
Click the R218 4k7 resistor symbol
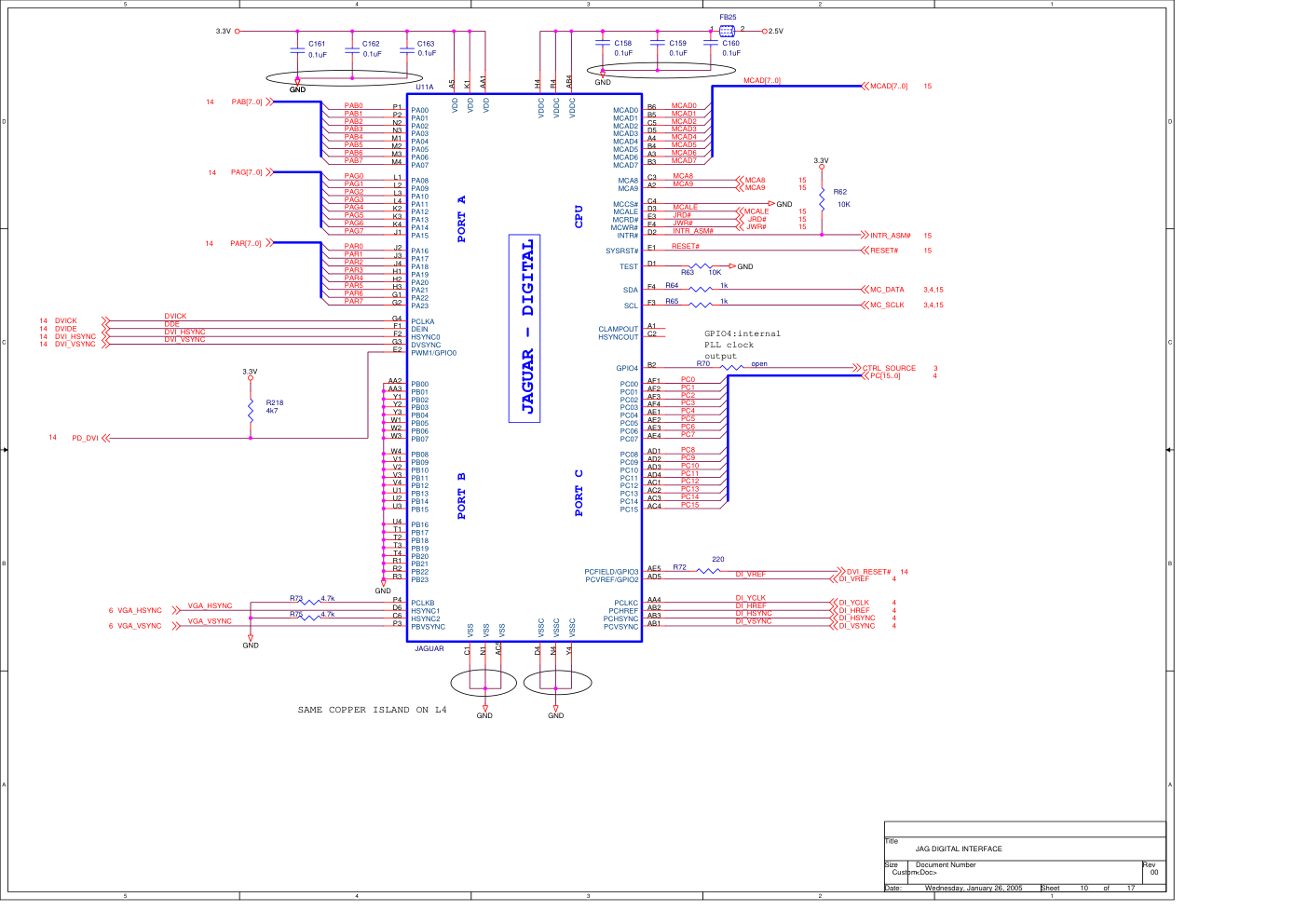point(251,410)
